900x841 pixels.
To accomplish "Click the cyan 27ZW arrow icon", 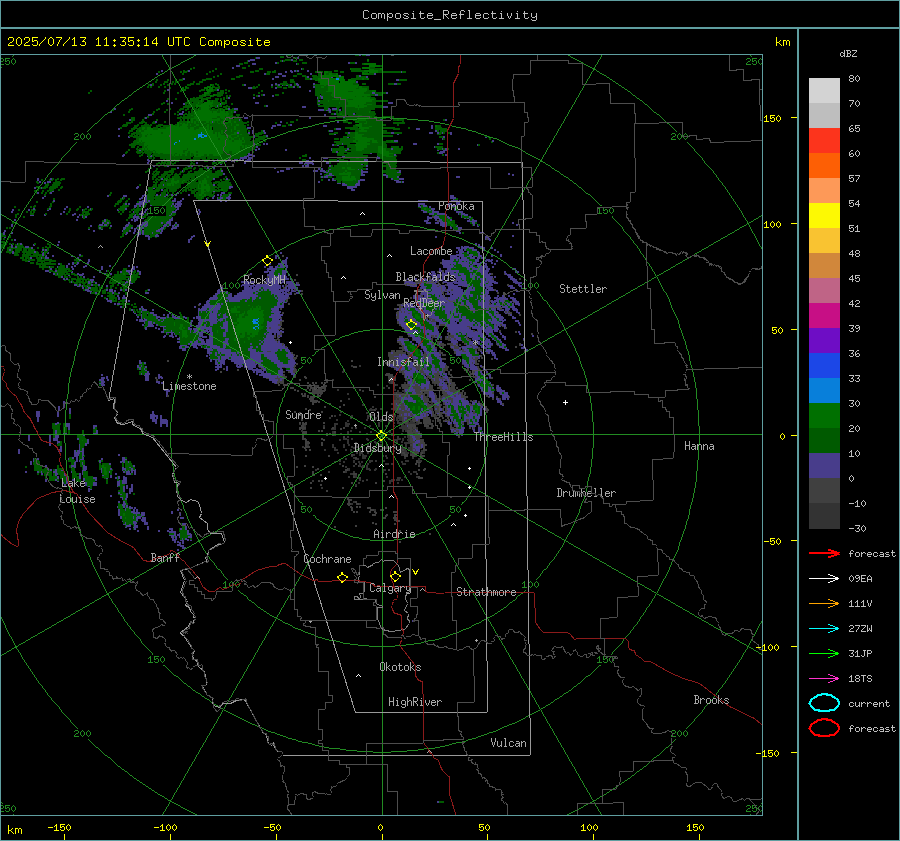I will [x=824, y=629].
